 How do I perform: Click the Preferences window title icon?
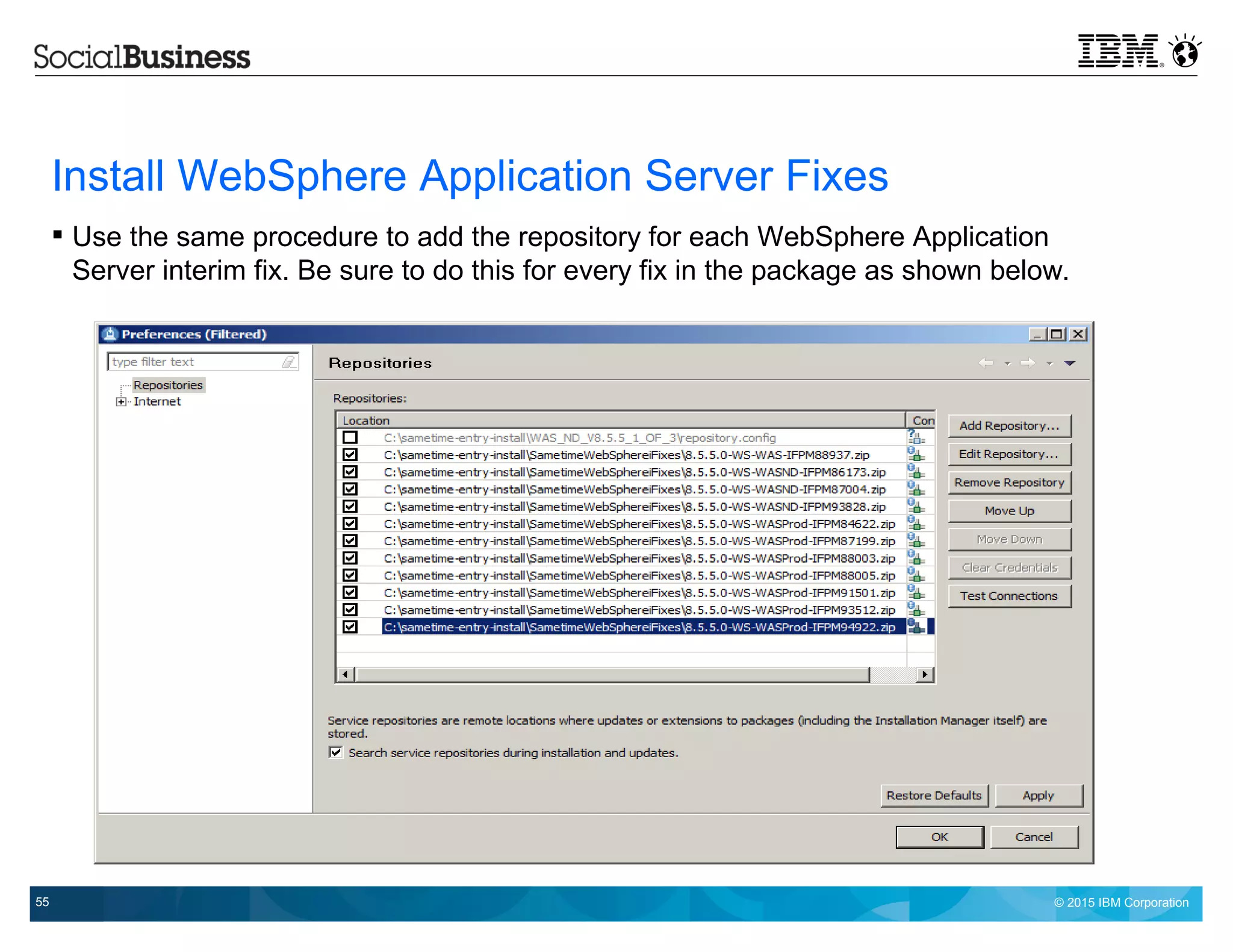click(110, 334)
